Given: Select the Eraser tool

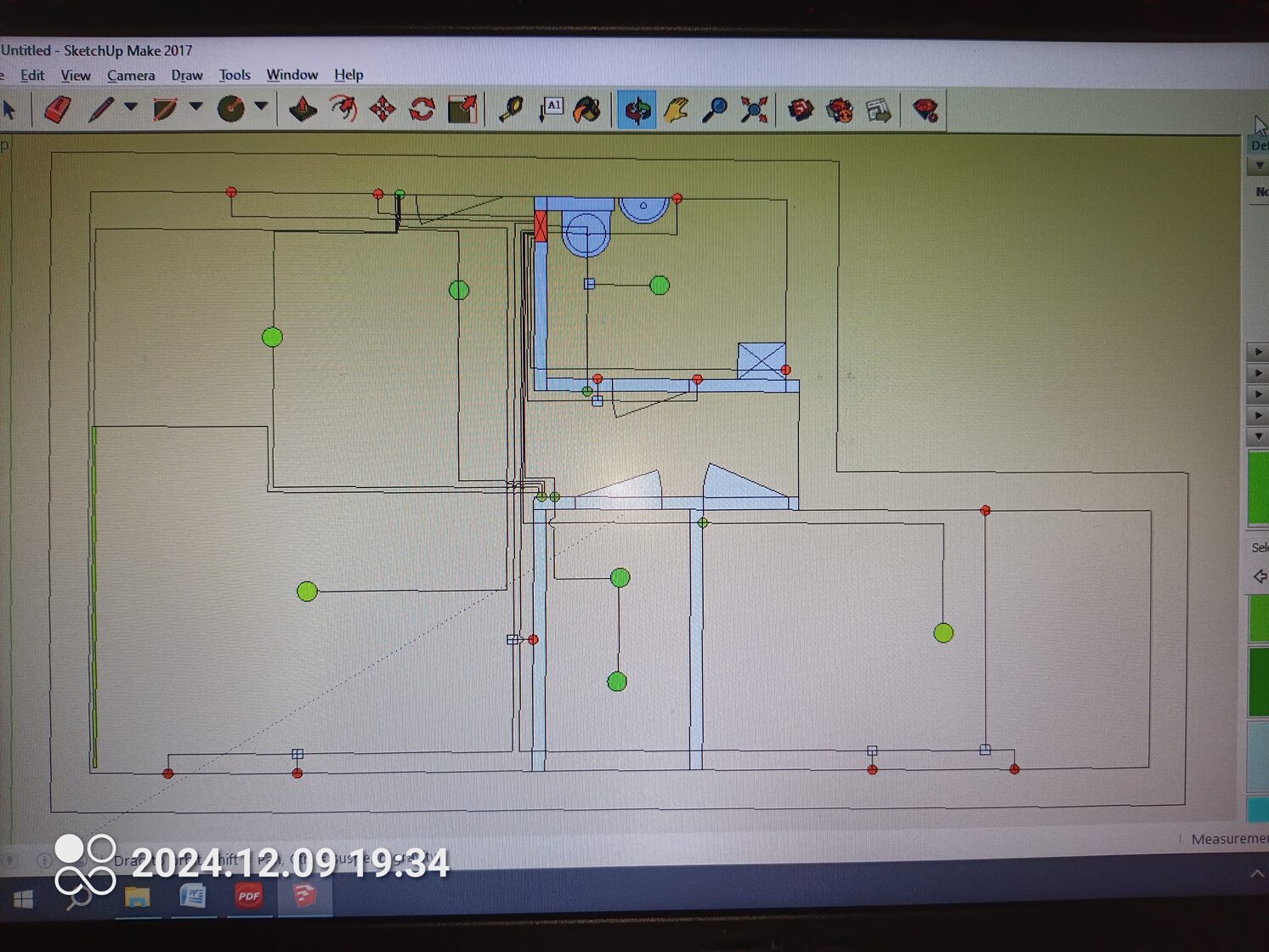Looking at the screenshot, I should click(x=57, y=110).
